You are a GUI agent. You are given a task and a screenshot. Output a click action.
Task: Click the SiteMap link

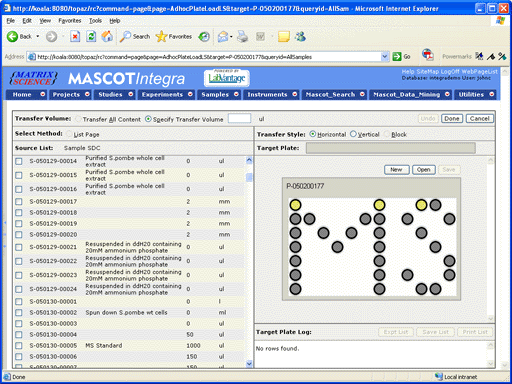coord(428,72)
